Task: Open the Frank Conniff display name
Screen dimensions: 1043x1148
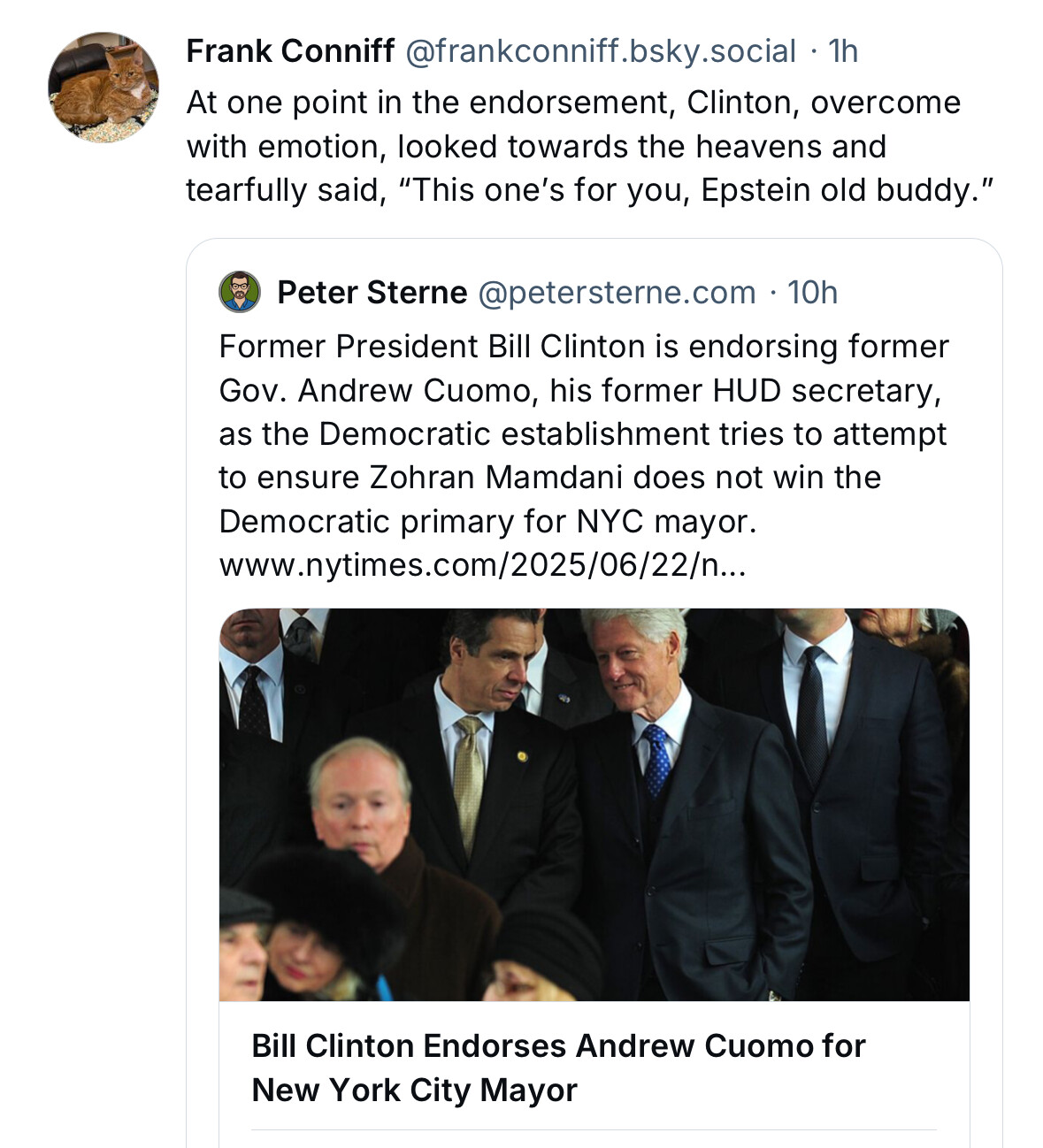Action: point(290,51)
